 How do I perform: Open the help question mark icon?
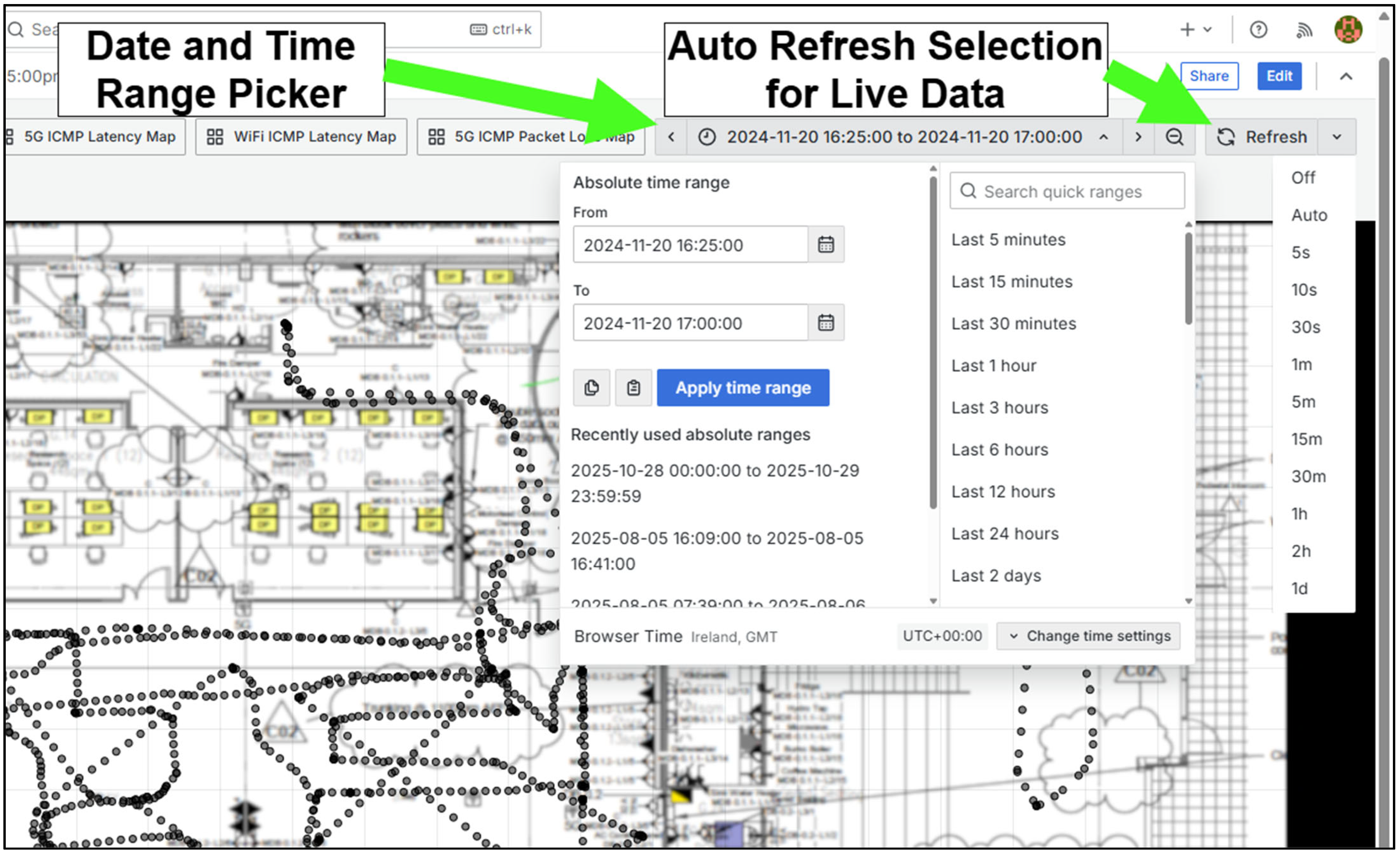(1258, 29)
